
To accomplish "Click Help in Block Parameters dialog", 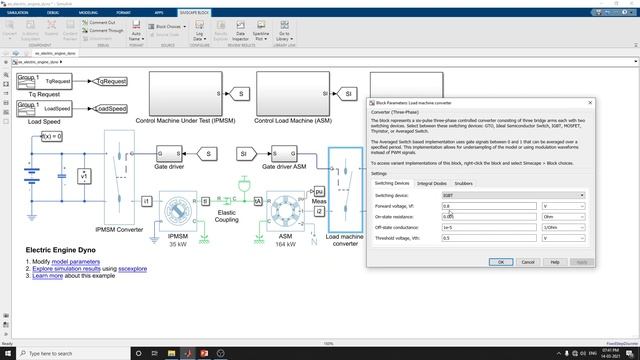I will point(555,262).
